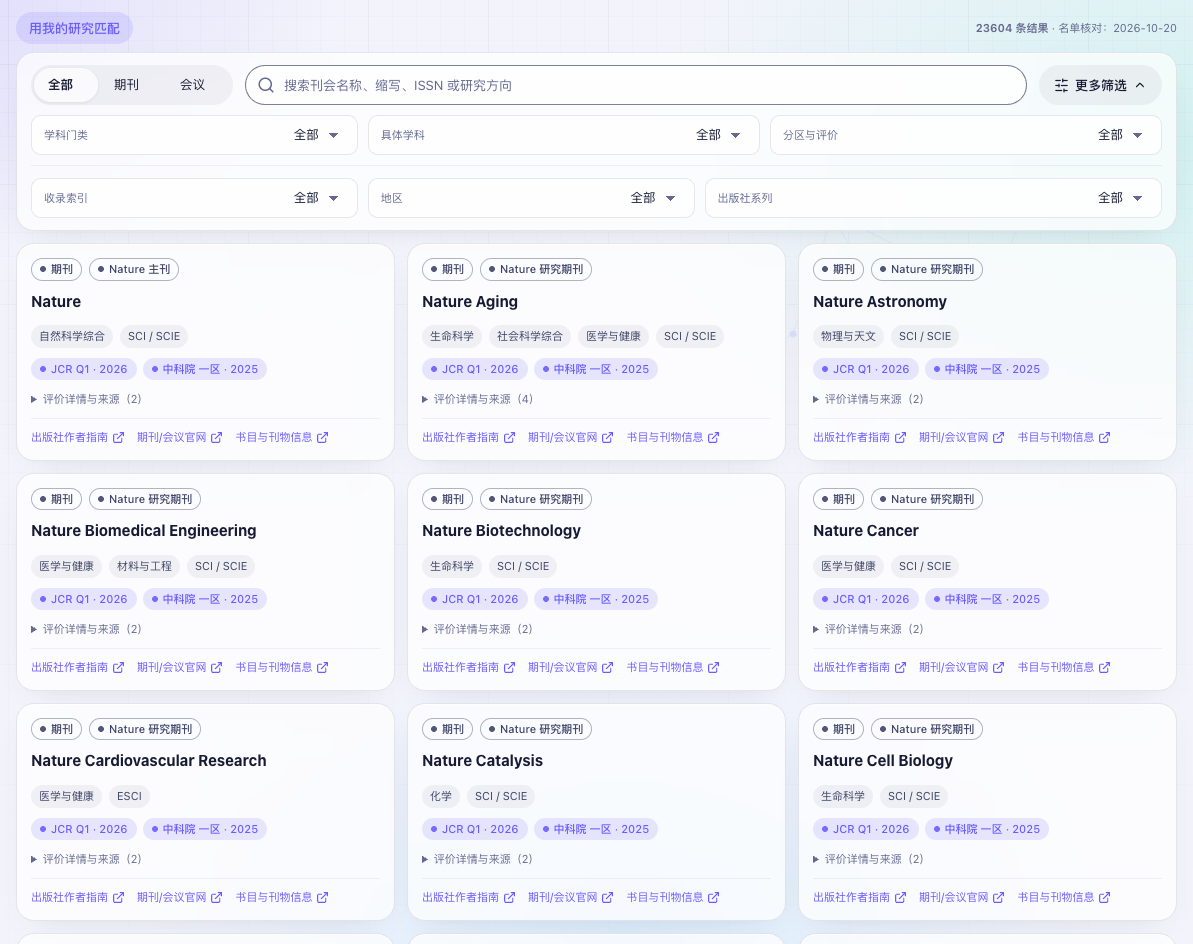1193x944 pixels.
Task: Click JCR Q1 · 2026 badge on Nature Cancer
Action: (866, 599)
